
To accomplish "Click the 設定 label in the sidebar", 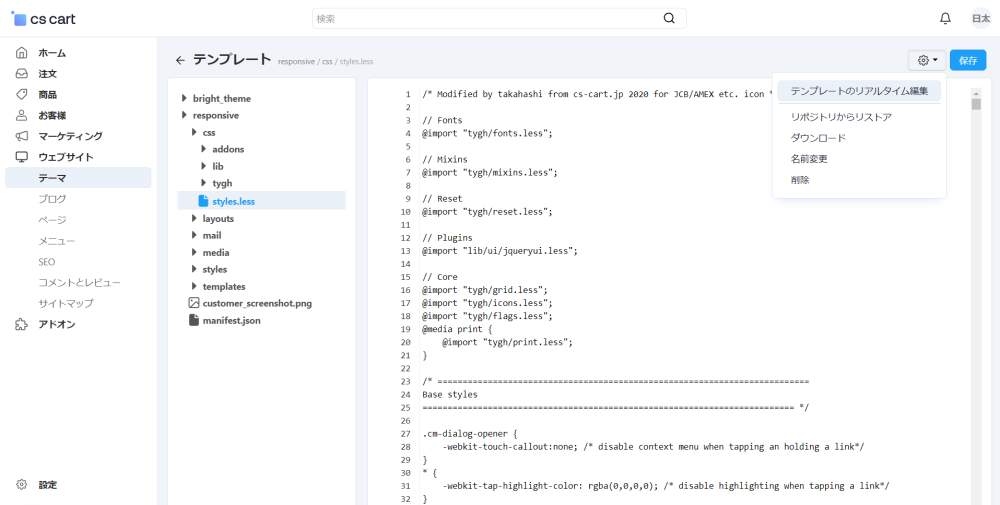I will pyautogui.click(x=48, y=485).
